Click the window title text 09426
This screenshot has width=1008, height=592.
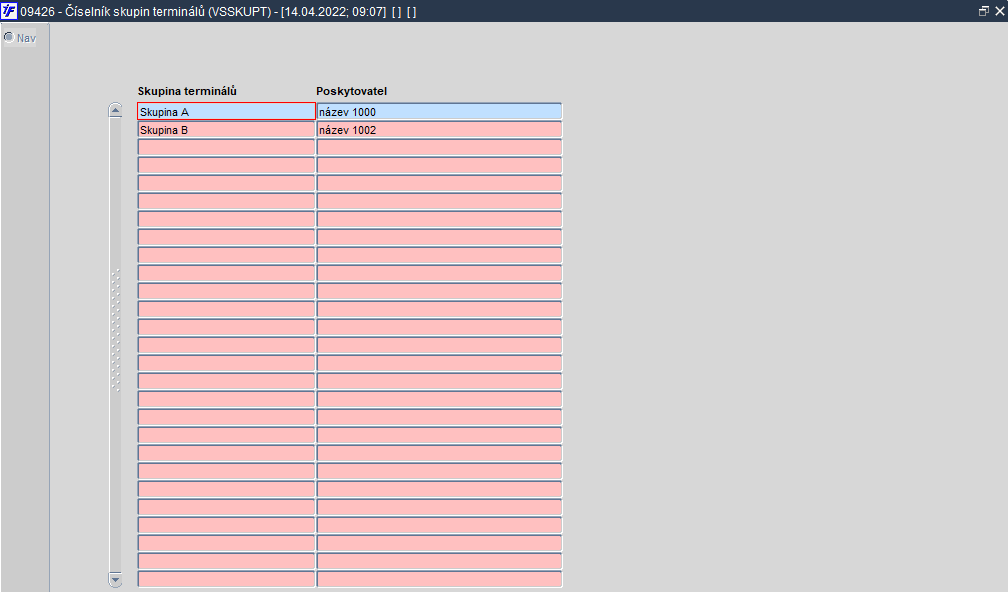[x=37, y=12]
